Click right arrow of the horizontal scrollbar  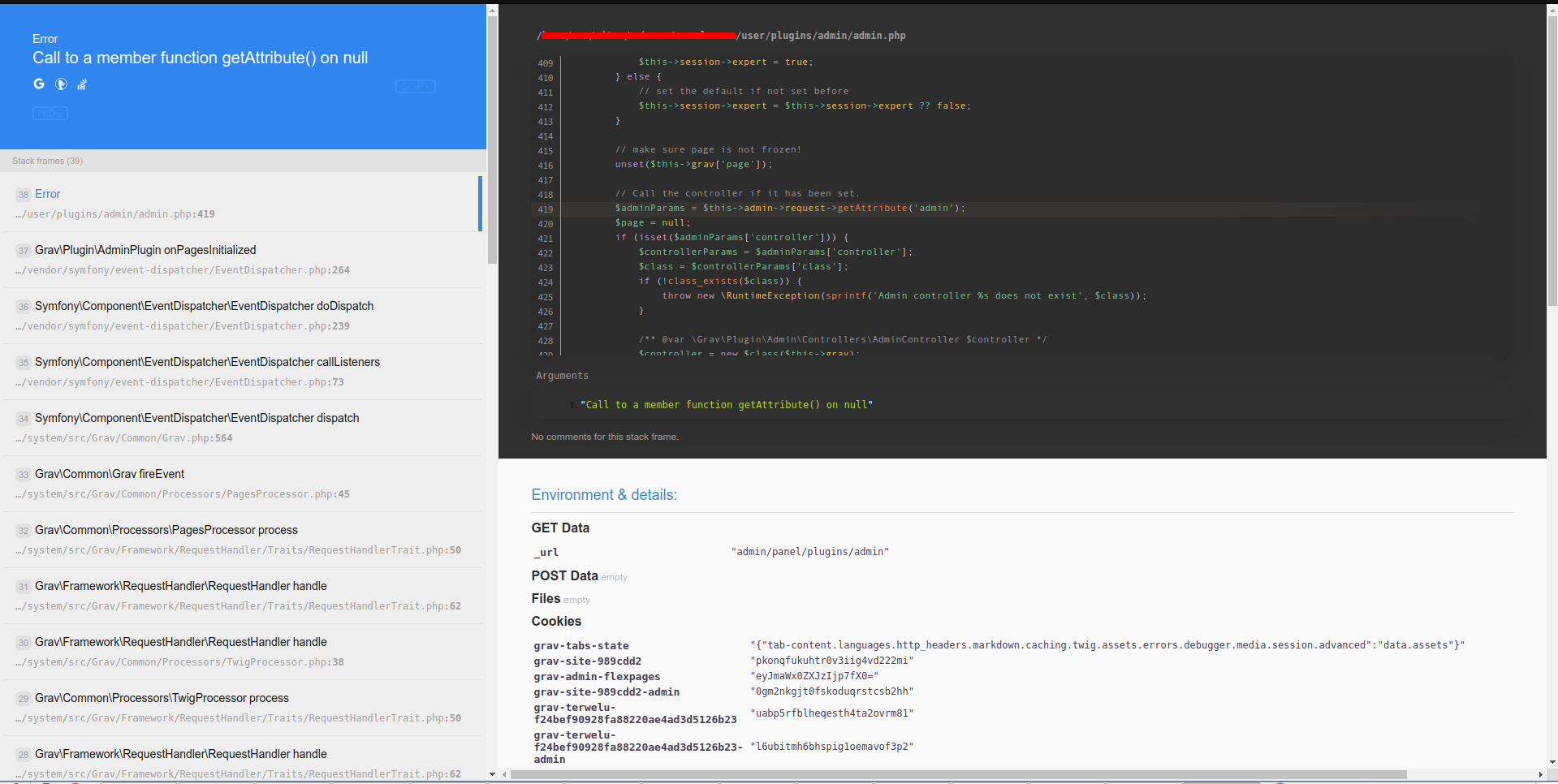tap(1540, 774)
